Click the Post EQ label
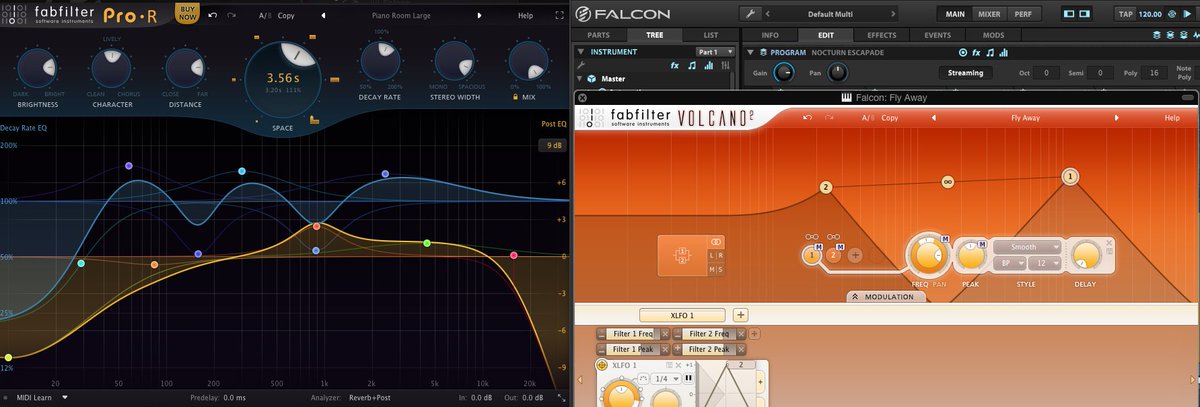Screen dimensions: 1200x407 coord(553,125)
